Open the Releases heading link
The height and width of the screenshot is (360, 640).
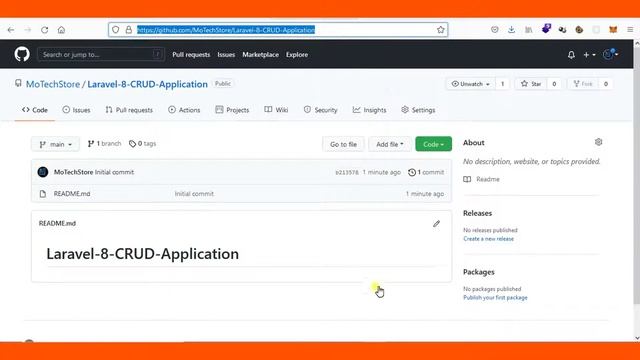pyautogui.click(x=477, y=213)
